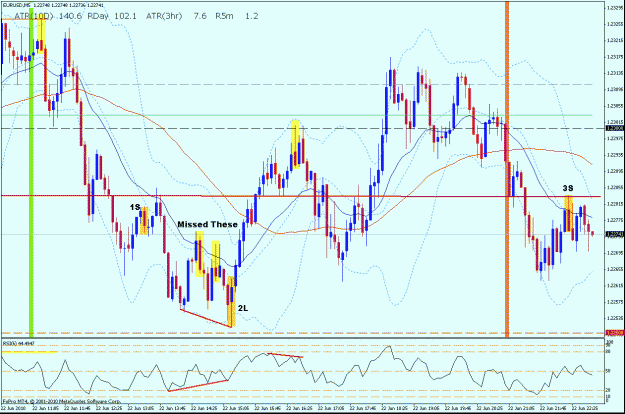The height and width of the screenshot is (414, 625).
Task: Select the red horizontal level line
Action: 301,196
